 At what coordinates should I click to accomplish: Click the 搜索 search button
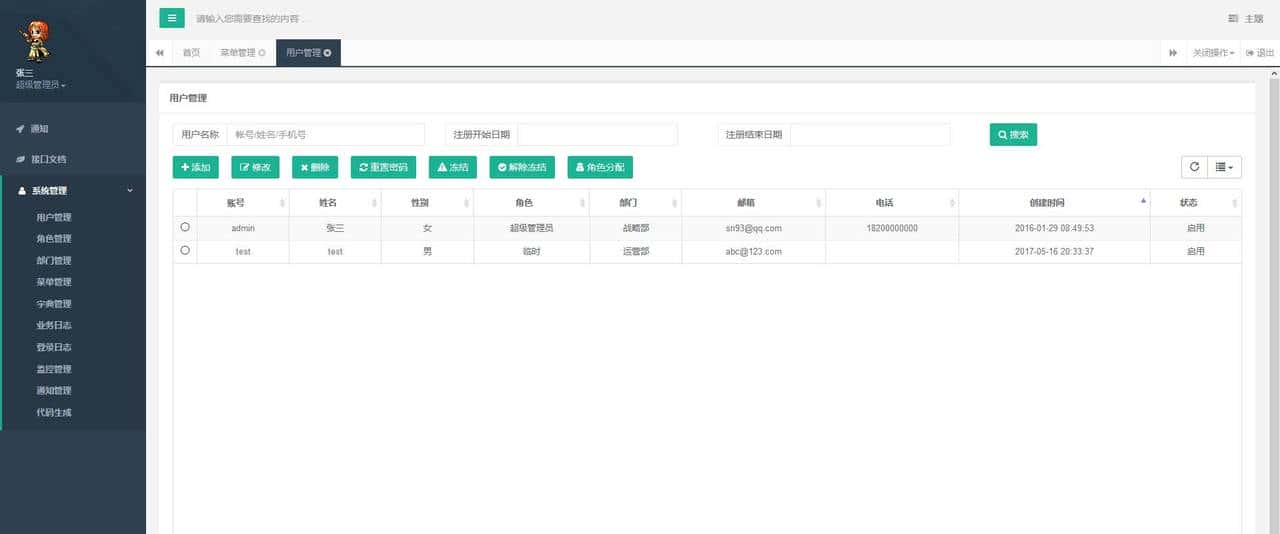pos(1013,135)
